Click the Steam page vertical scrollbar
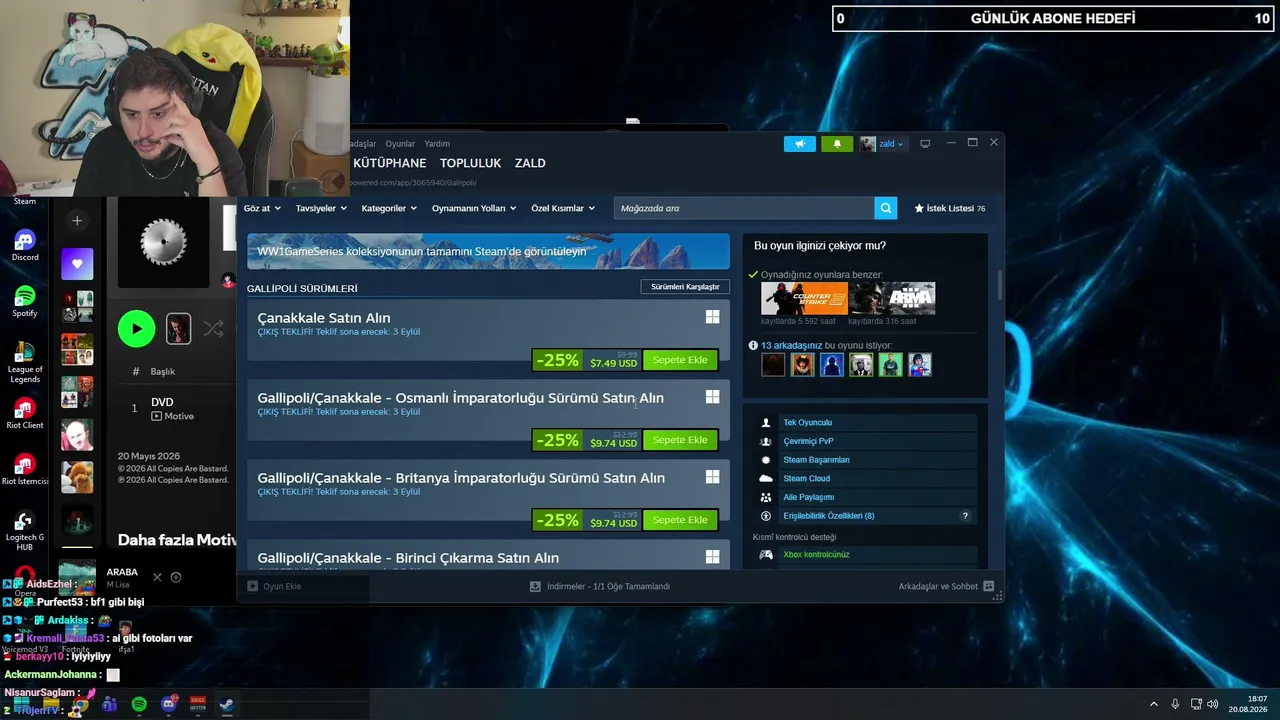 point(999,285)
